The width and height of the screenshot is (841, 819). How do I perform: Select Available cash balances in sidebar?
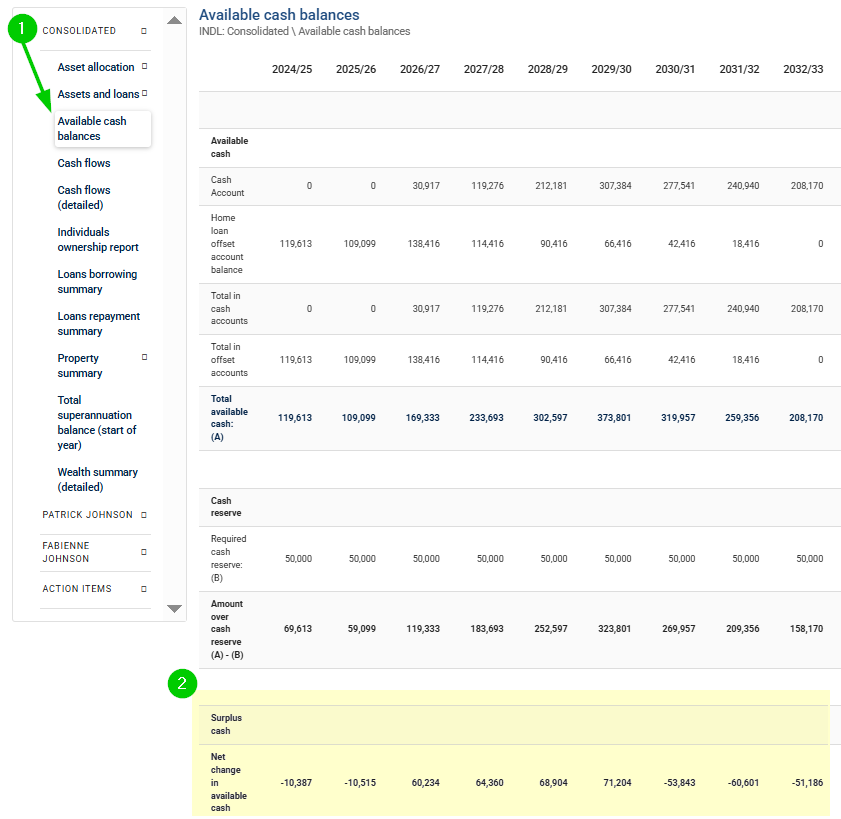pyautogui.click(x=92, y=128)
